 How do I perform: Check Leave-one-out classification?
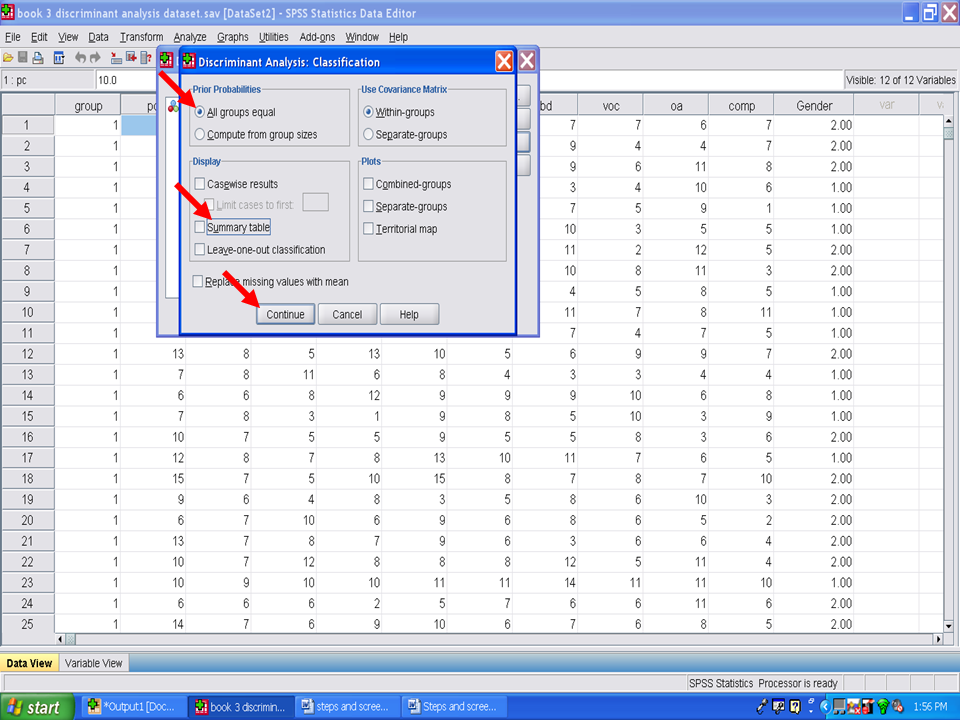coord(200,250)
